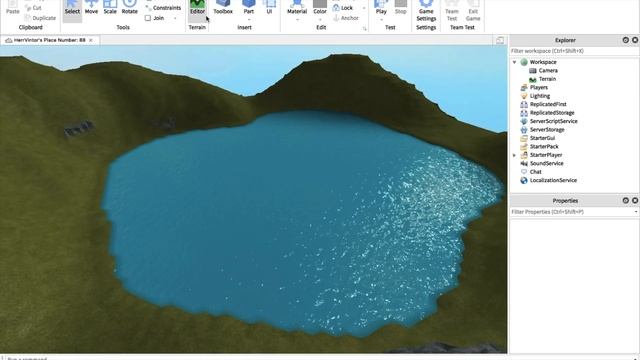Open Game Settings
The height and width of the screenshot is (360, 640).
tap(426, 11)
